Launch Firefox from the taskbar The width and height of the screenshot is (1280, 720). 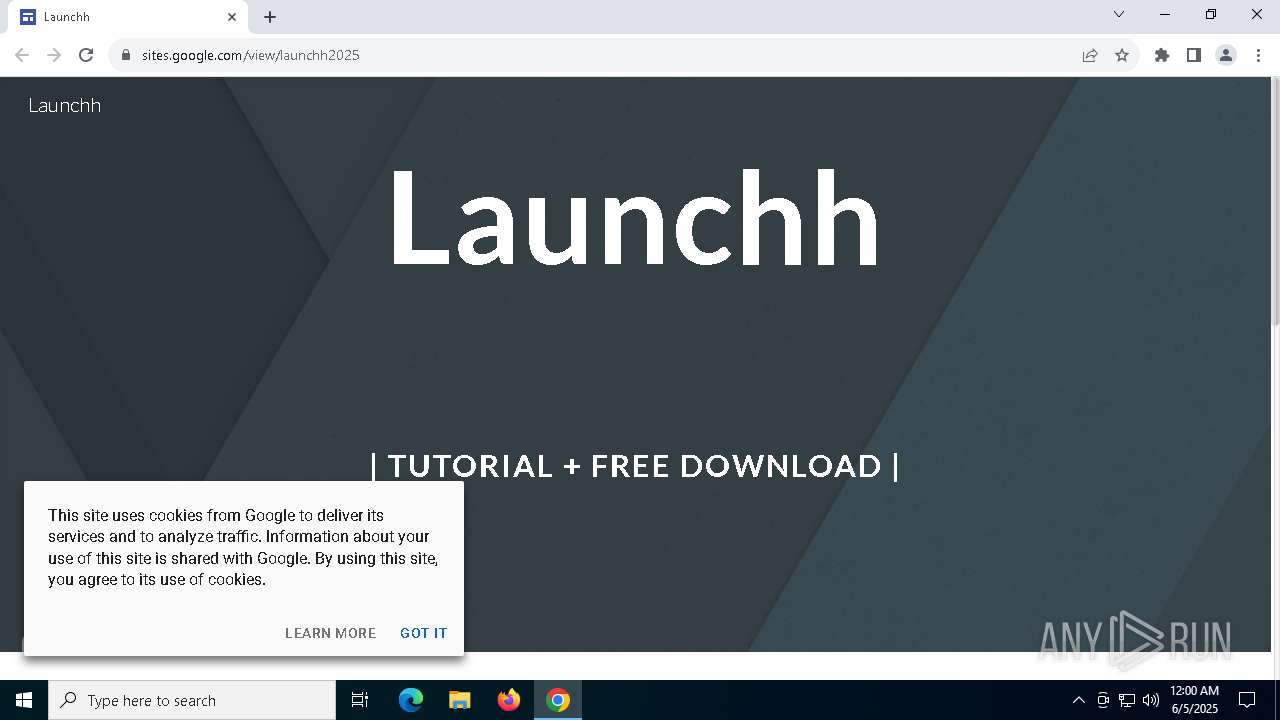(x=509, y=700)
